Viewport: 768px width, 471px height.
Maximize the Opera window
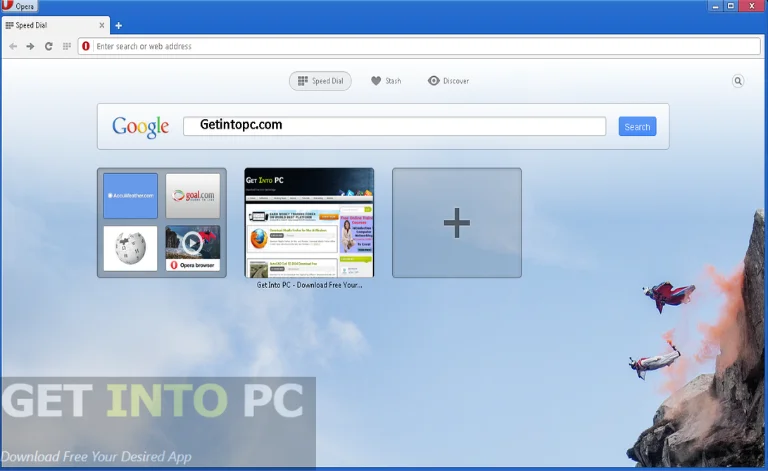(x=731, y=6)
